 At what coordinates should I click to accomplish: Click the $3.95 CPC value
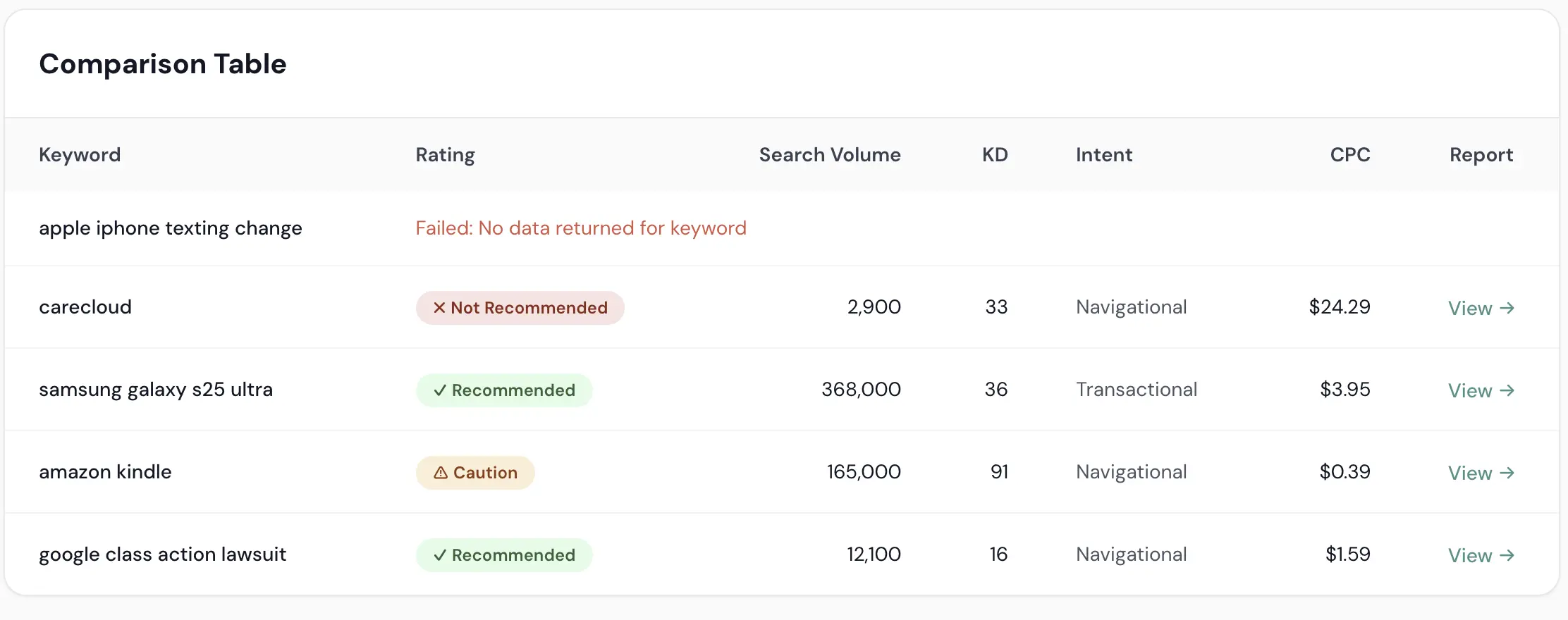pos(1345,390)
